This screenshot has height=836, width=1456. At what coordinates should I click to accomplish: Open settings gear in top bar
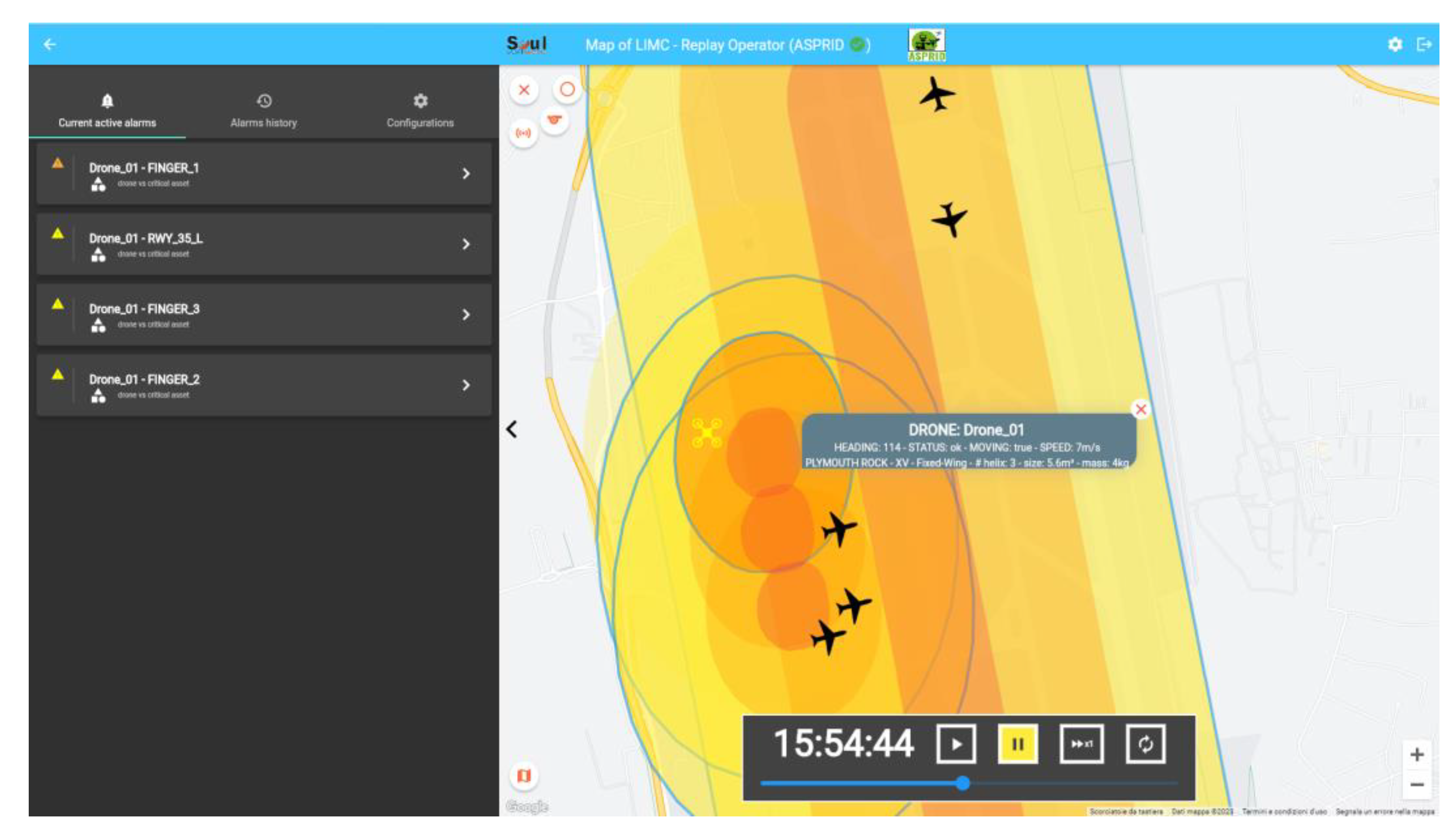tap(1395, 44)
